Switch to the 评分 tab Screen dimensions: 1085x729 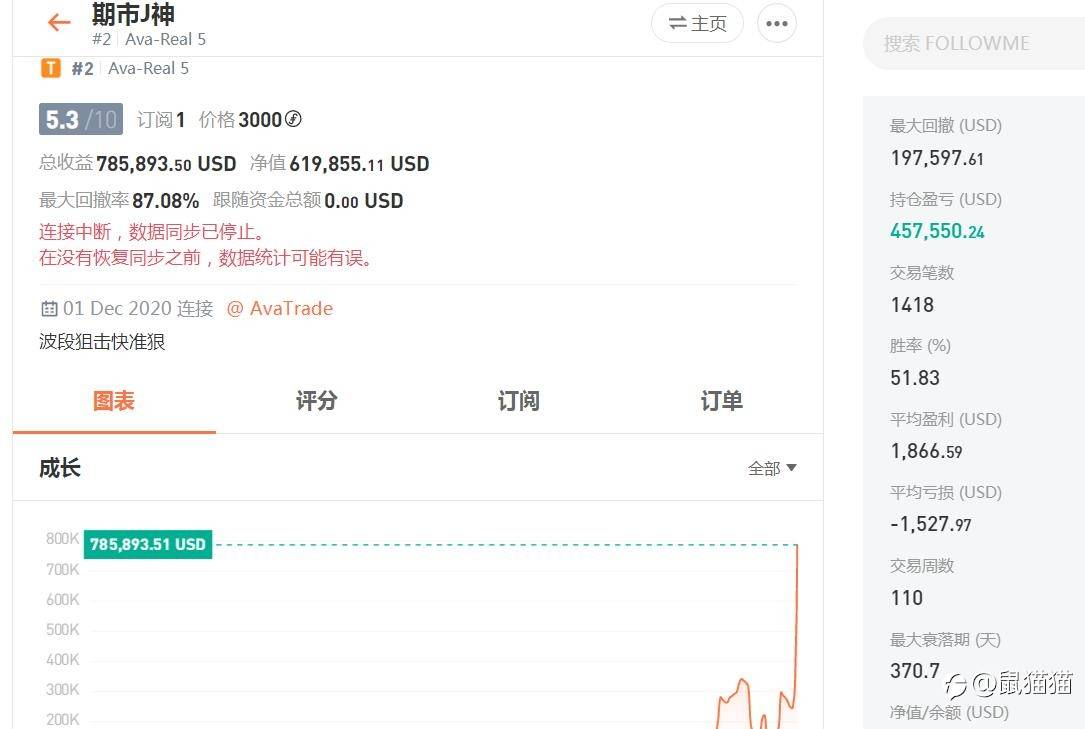click(317, 400)
